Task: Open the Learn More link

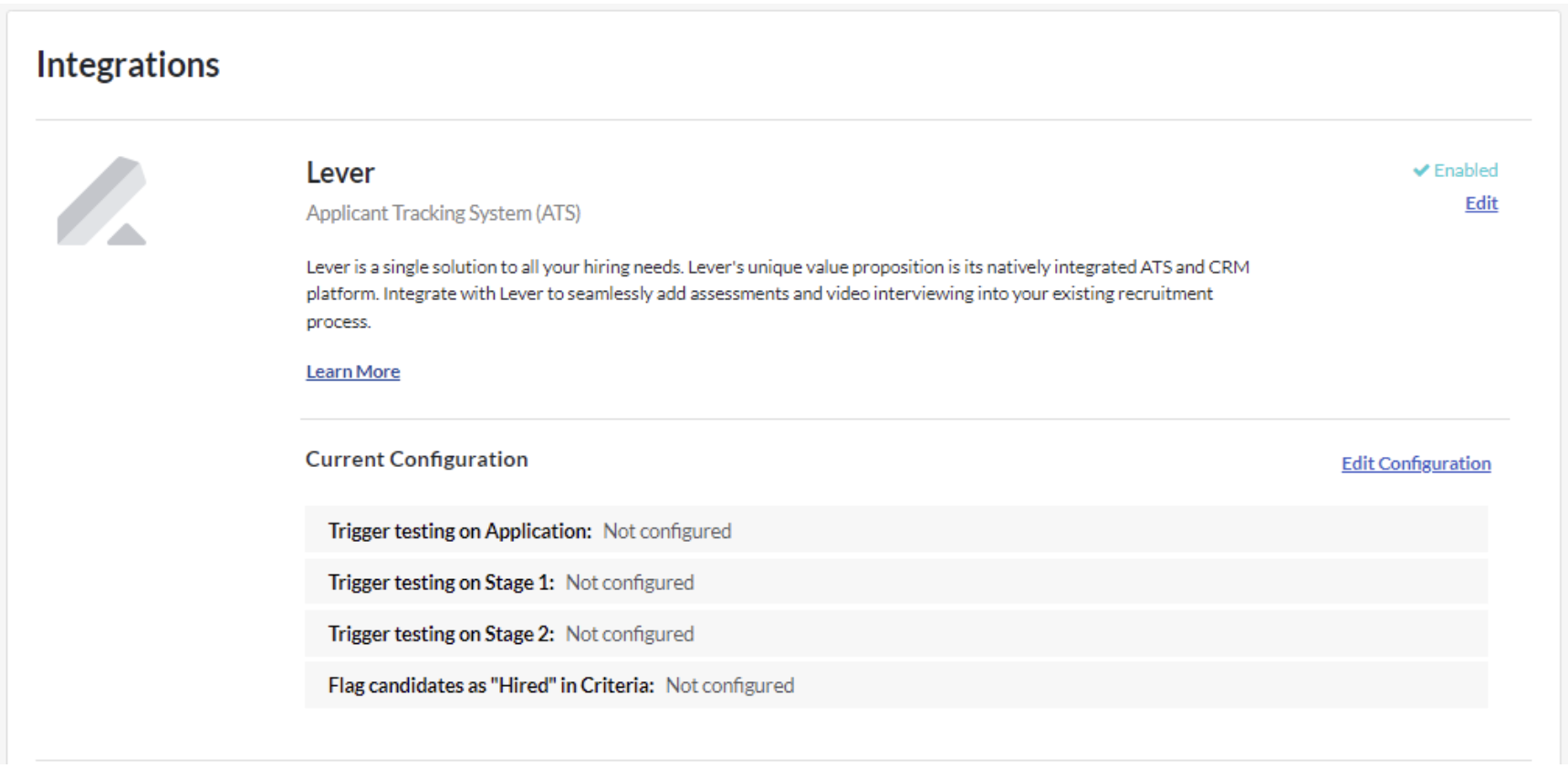Action: click(352, 371)
